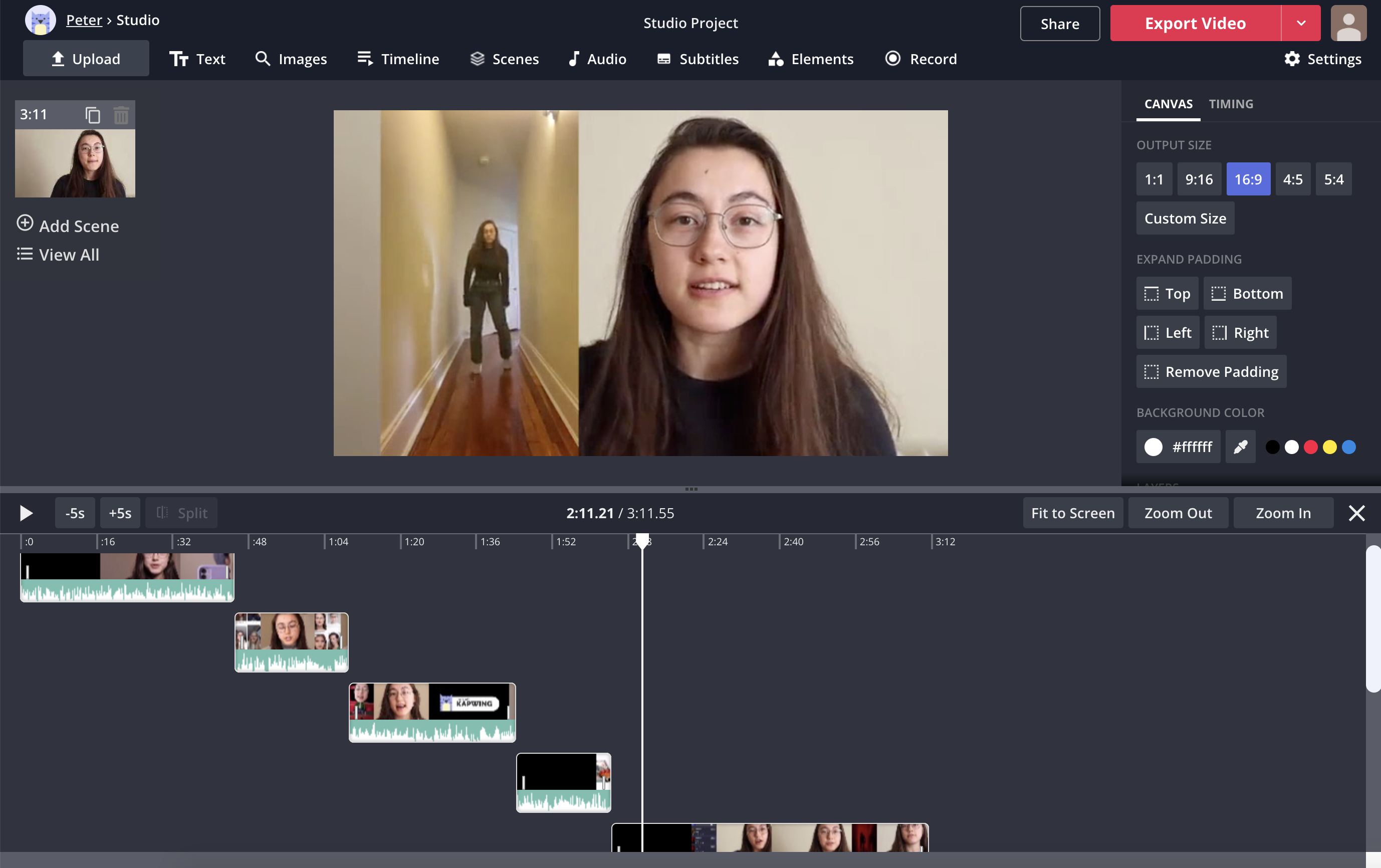Switch to the Canvas tab
1381x868 pixels.
point(1168,103)
